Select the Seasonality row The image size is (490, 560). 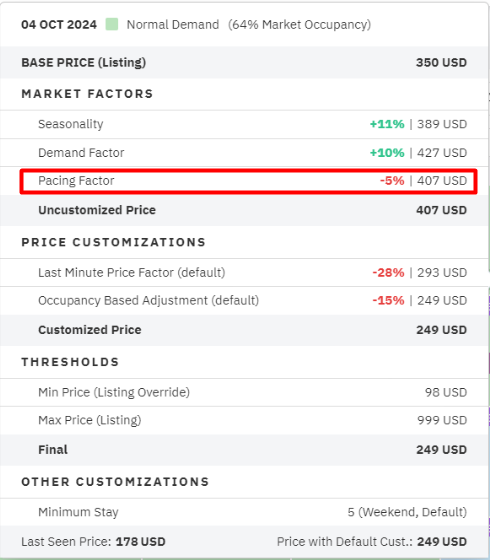[x=244, y=124]
